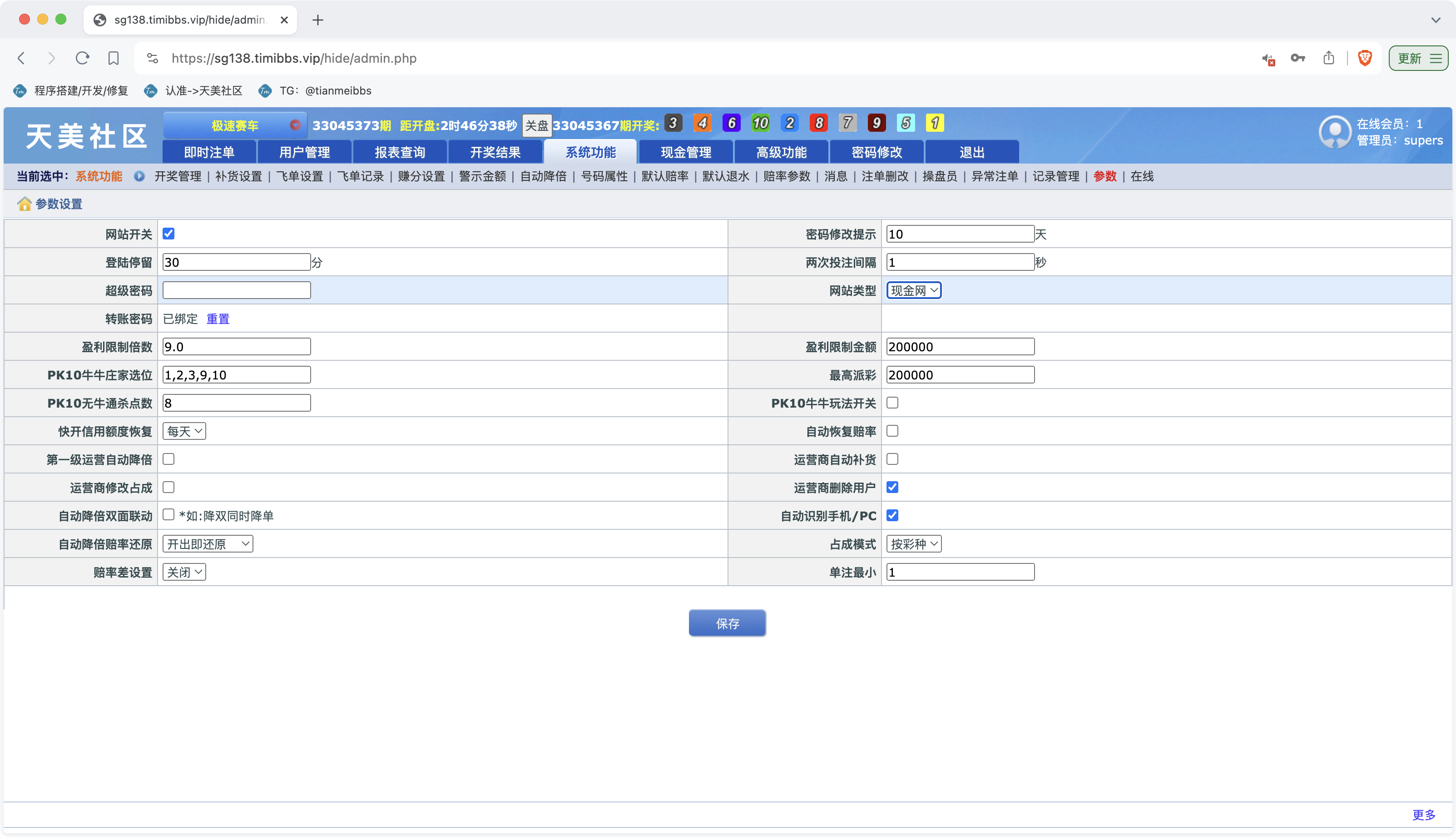
Task: Click the admin user avatar icon
Action: pos(1335,132)
